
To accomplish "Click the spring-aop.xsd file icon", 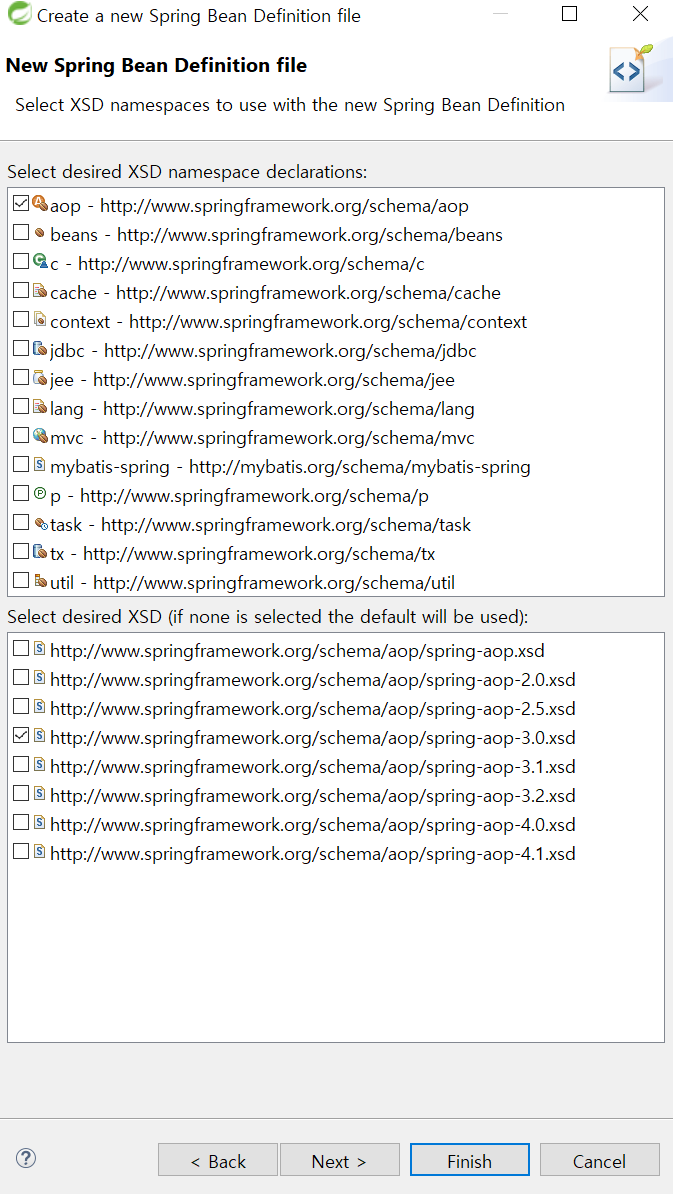I will tap(40, 650).
